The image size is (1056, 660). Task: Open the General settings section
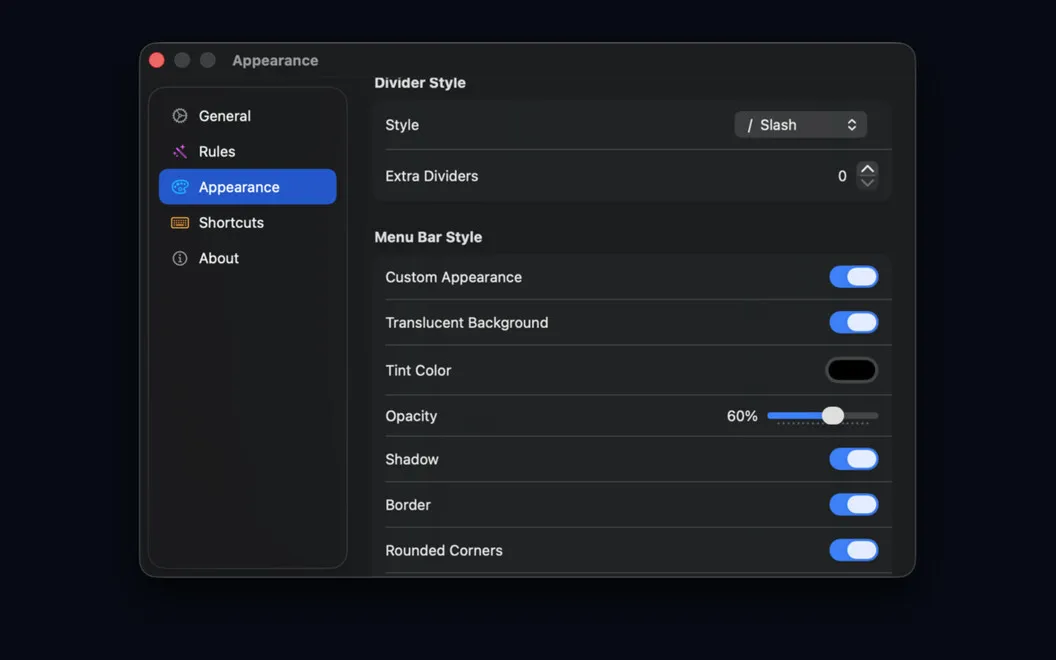coord(247,116)
